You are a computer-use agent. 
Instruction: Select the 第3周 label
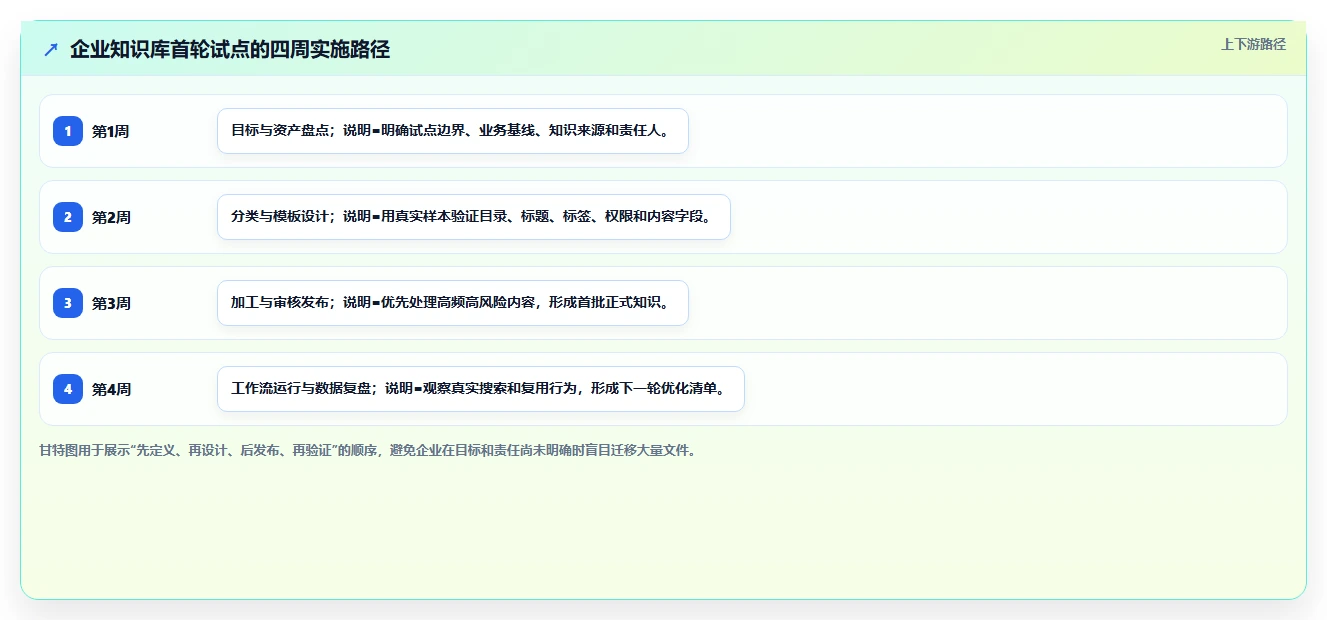[111, 303]
